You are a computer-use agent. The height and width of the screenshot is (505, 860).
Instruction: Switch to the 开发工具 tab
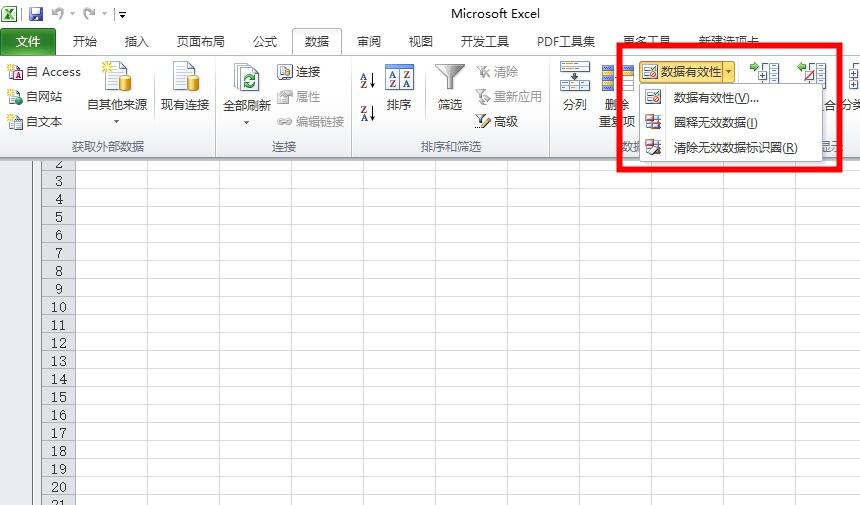pos(484,42)
